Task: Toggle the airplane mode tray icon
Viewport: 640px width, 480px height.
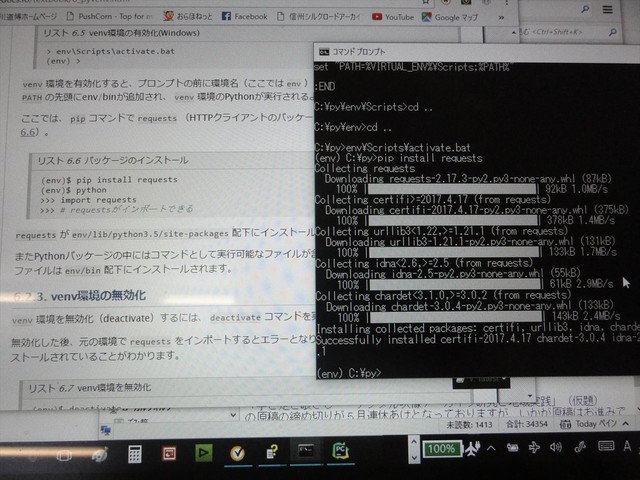Action: pyautogui.click(x=534, y=448)
